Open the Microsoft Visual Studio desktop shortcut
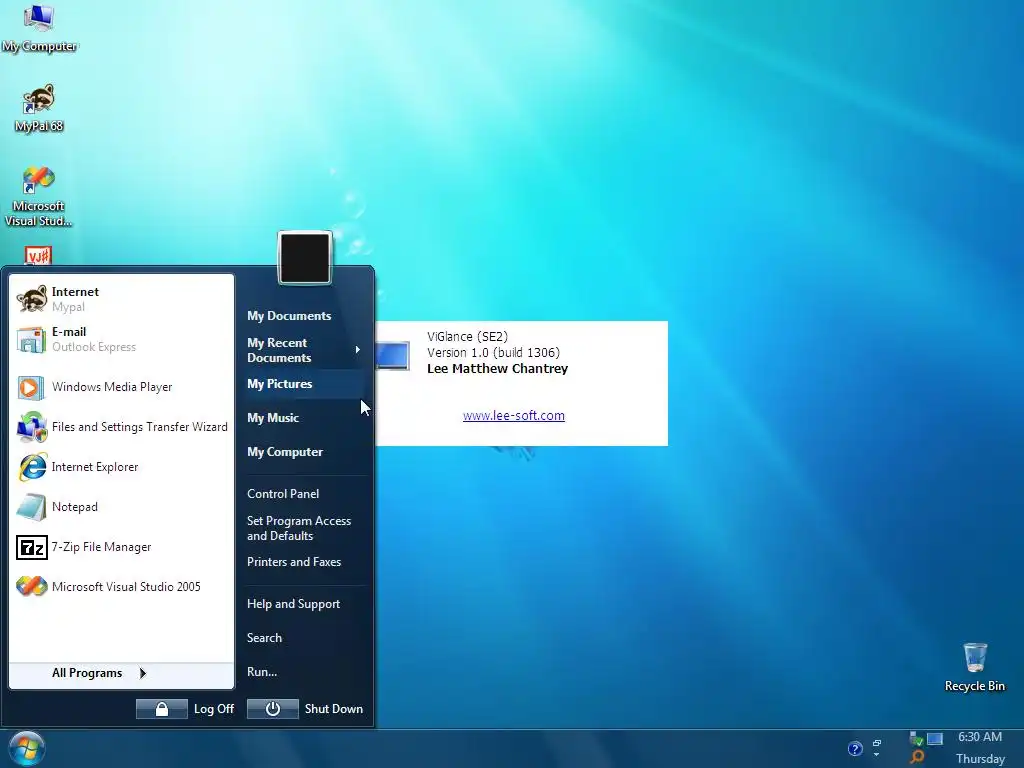 point(39,196)
